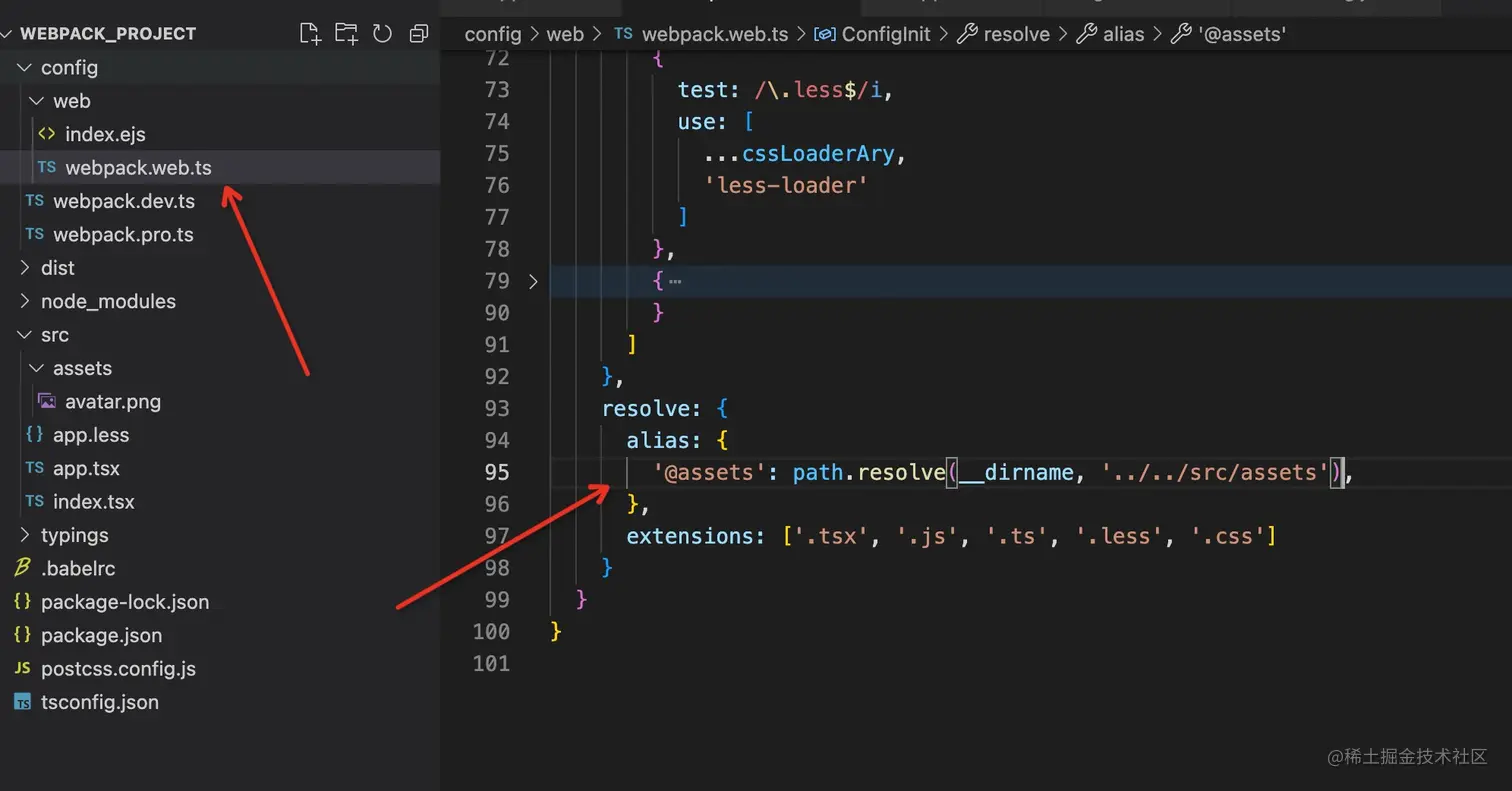Open package.json file
The width and height of the screenshot is (1512, 791).
(101, 635)
